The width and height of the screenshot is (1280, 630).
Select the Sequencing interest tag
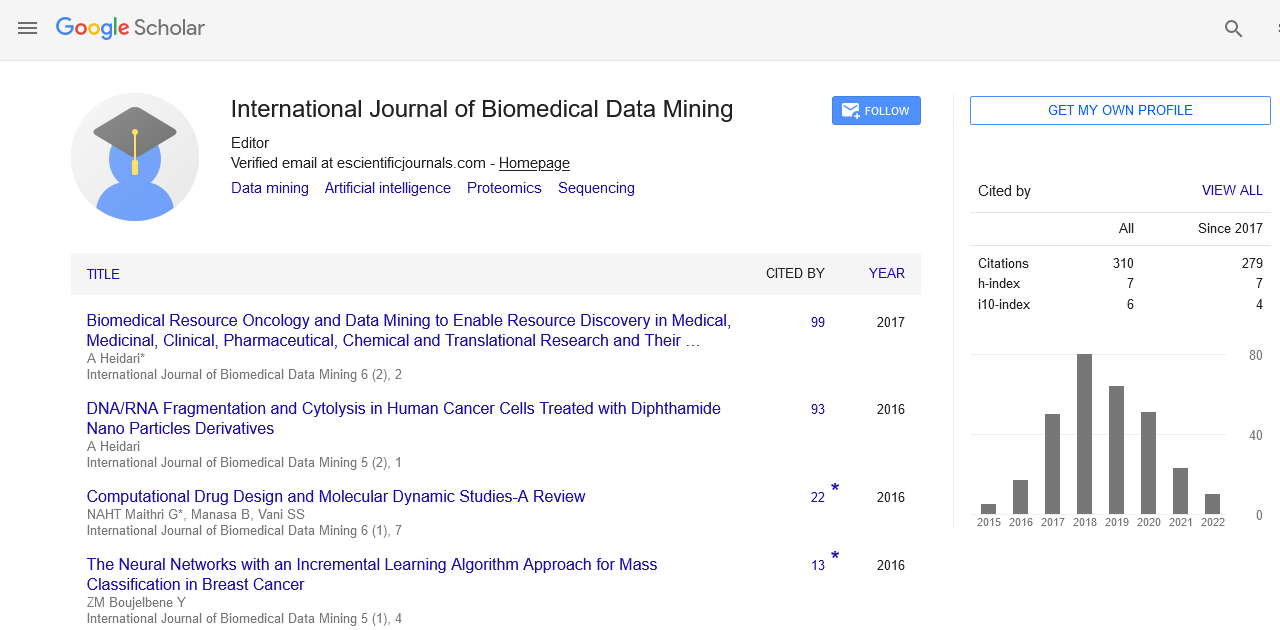[x=596, y=188]
